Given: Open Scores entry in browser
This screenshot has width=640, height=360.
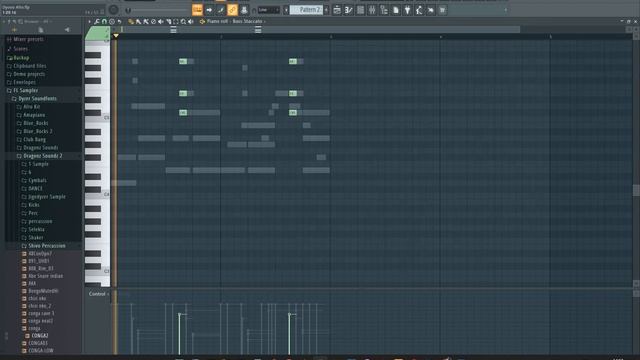Looking at the screenshot, I should click(x=20, y=49).
